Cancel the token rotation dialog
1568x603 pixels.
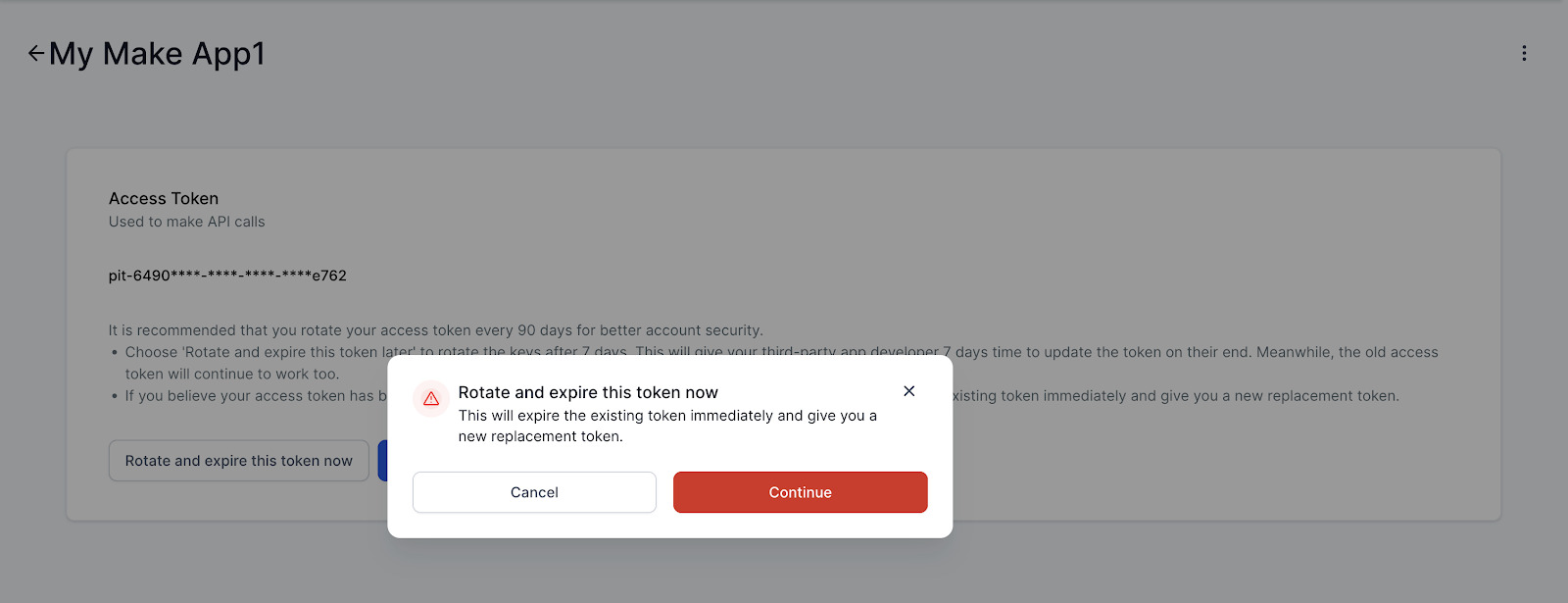534,492
